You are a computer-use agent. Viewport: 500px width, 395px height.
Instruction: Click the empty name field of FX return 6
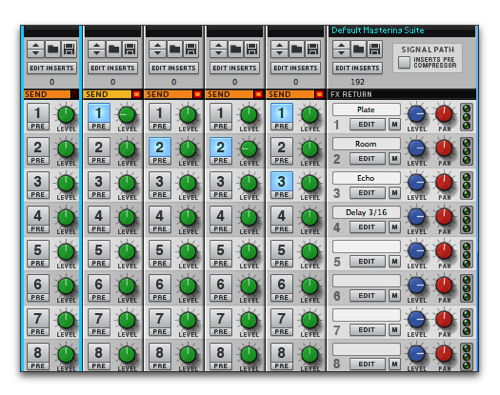click(366, 281)
